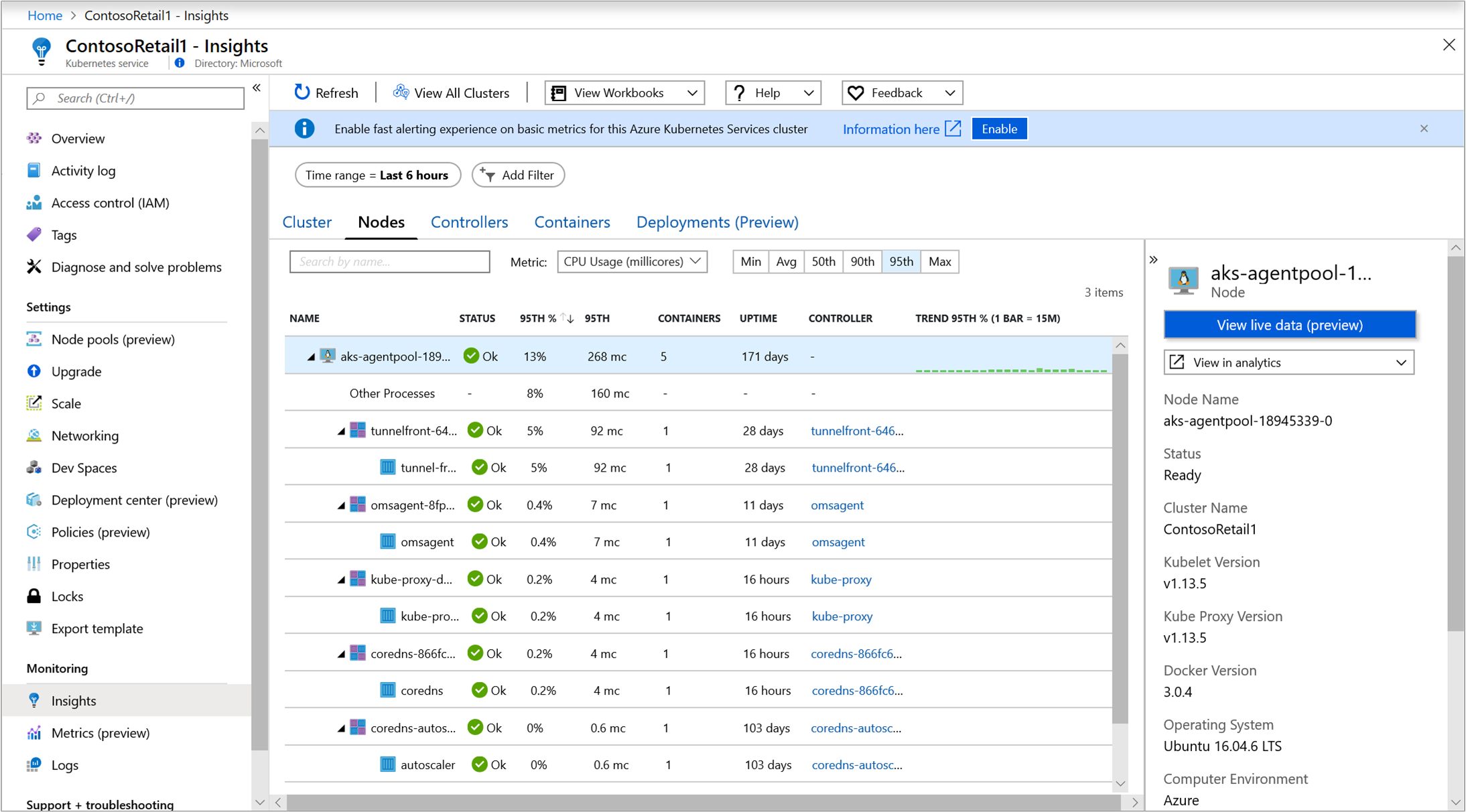Open the Scale settings

pos(66,403)
